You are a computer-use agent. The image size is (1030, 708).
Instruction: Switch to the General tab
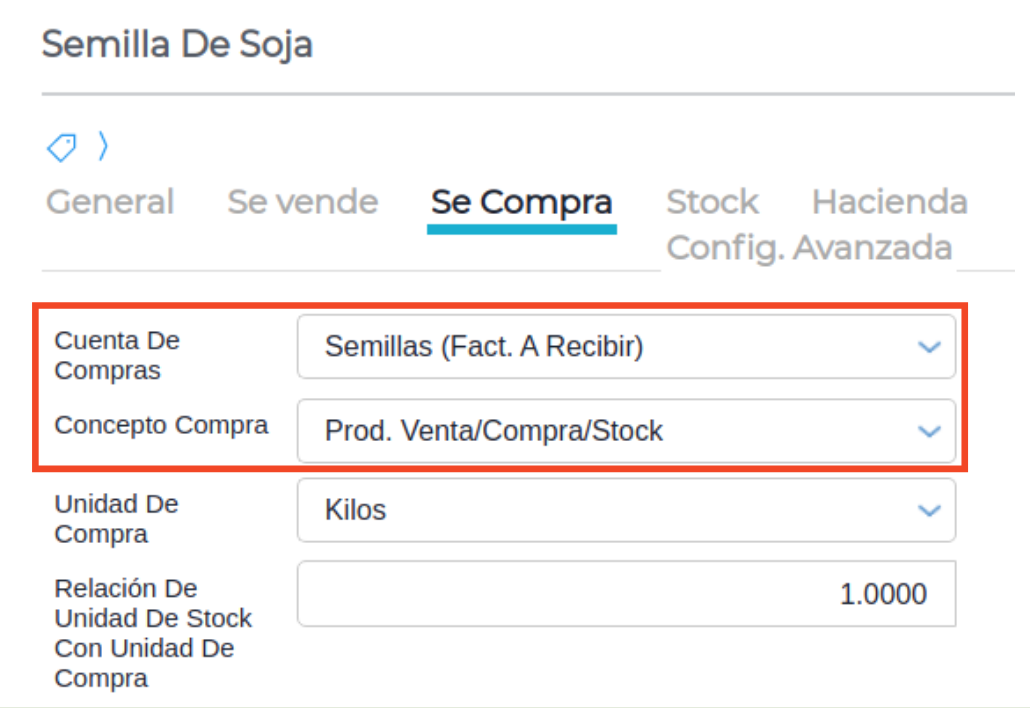110,202
